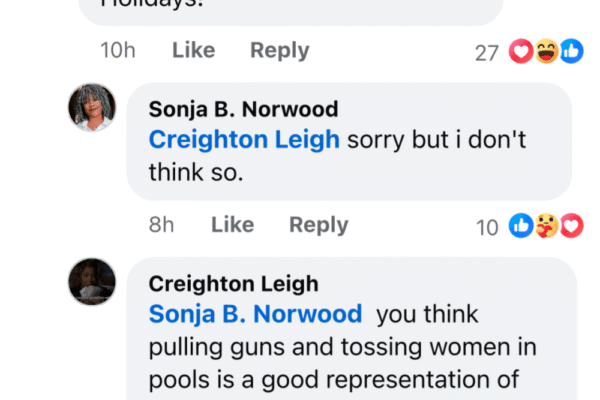Reply to Sonja B. Norwood's comment
This screenshot has width=600, height=400.
[318, 225]
